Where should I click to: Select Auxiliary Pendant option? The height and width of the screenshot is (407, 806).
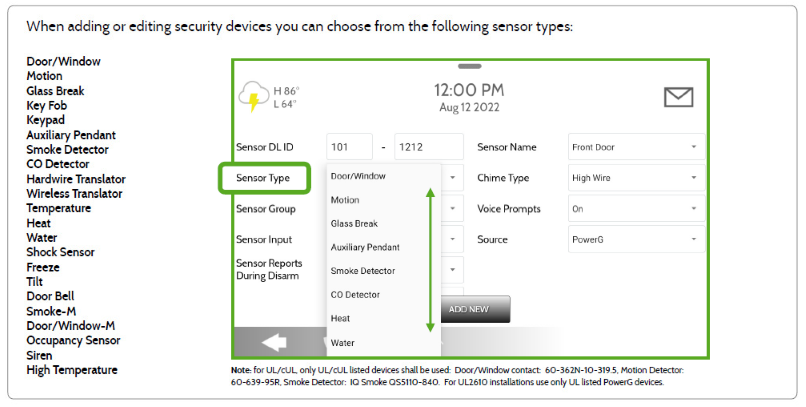pyautogui.click(x=365, y=247)
